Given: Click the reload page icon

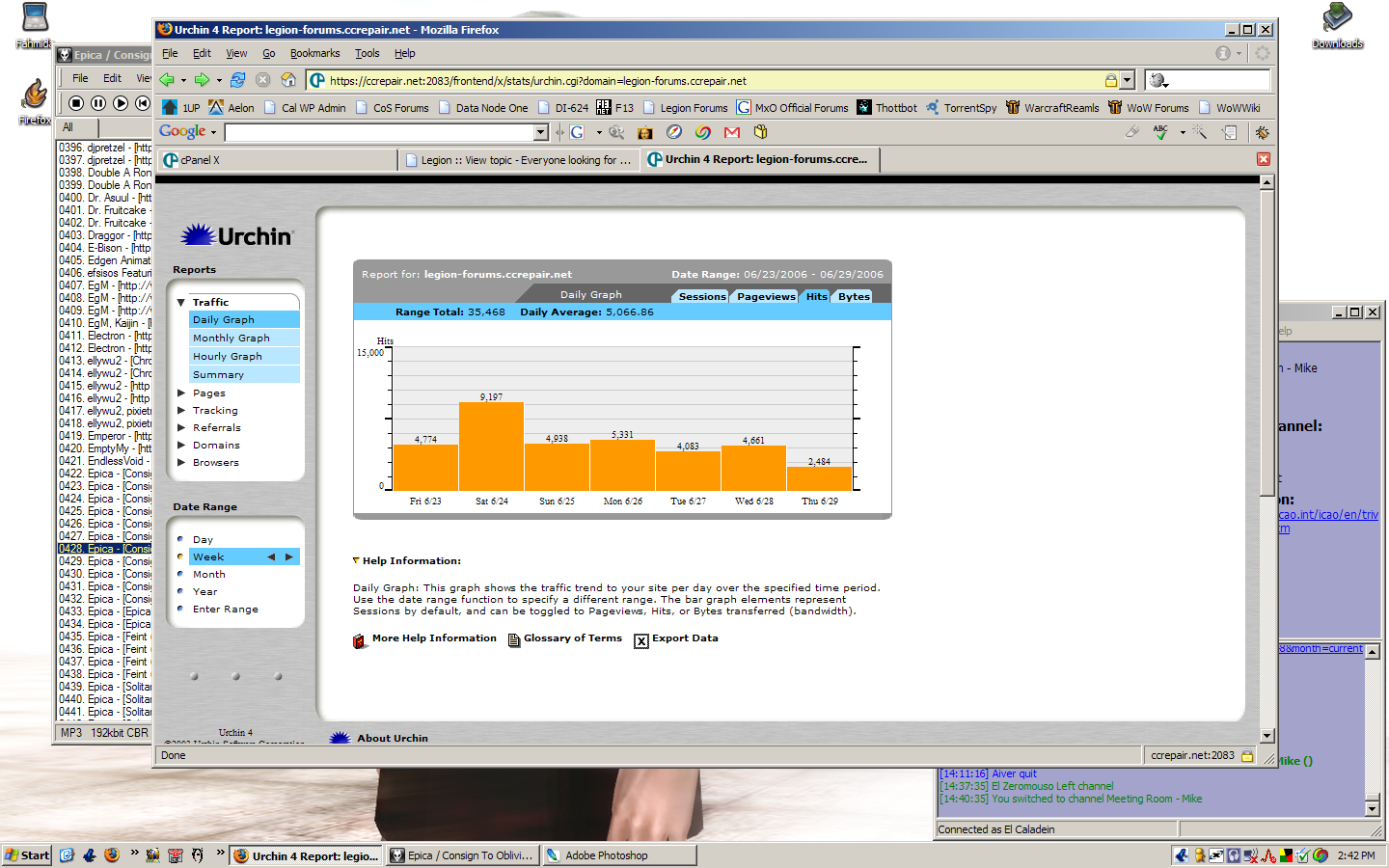Looking at the screenshot, I should click(237, 80).
